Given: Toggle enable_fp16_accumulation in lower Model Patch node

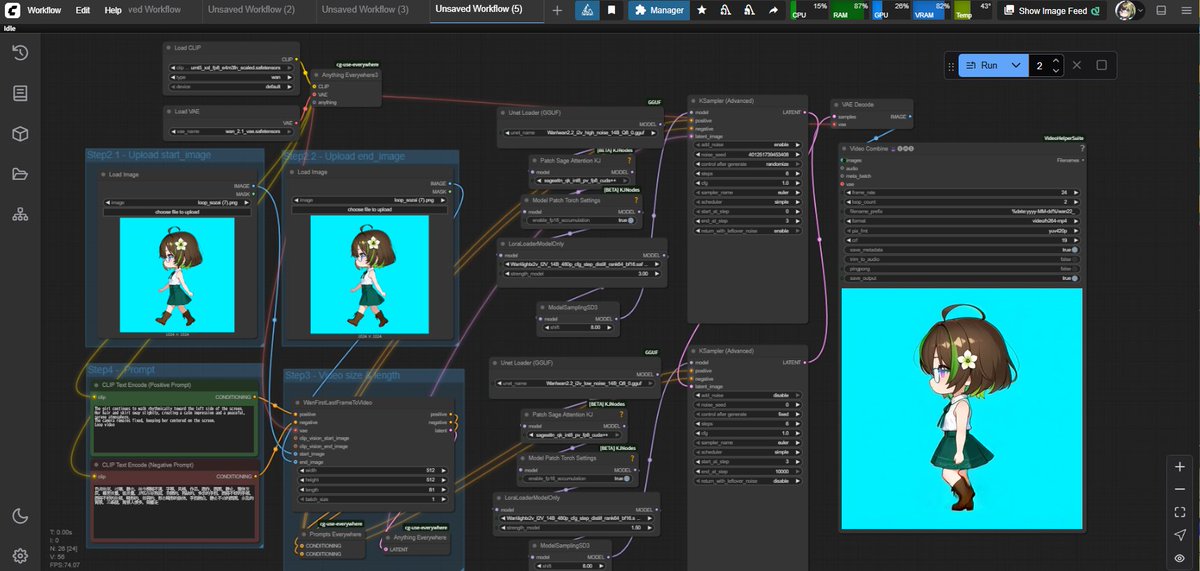Looking at the screenshot, I should point(578,478).
